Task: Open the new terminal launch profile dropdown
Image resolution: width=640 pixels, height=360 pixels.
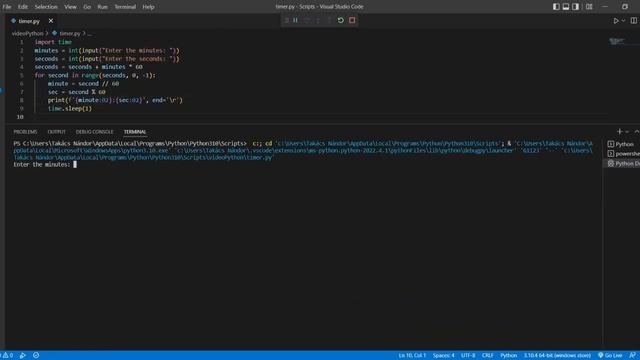Action: [x=627, y=131]
